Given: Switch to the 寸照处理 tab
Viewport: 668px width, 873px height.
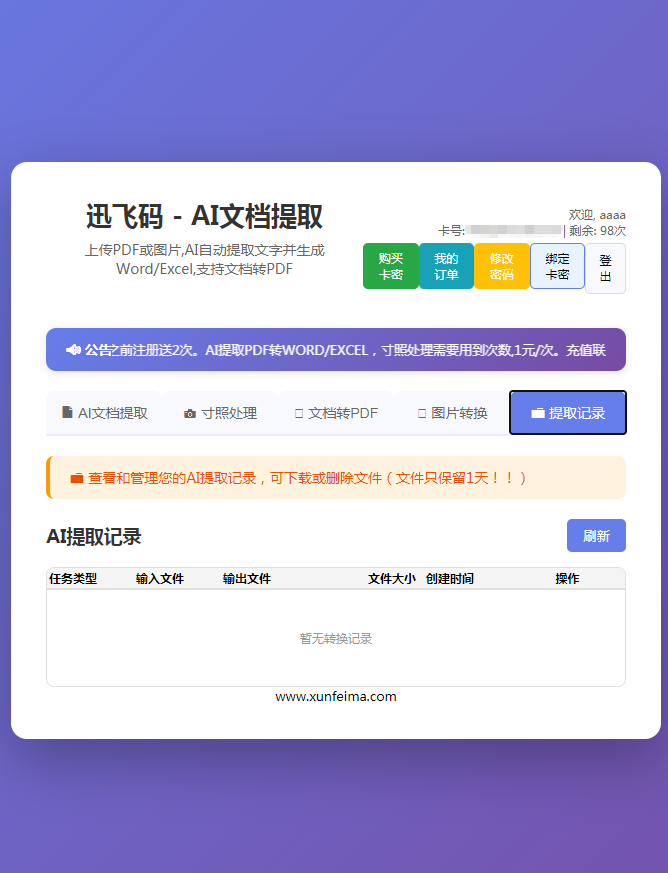Looking at the screenshot, I should pyautogui.click(x=220, y=413).
